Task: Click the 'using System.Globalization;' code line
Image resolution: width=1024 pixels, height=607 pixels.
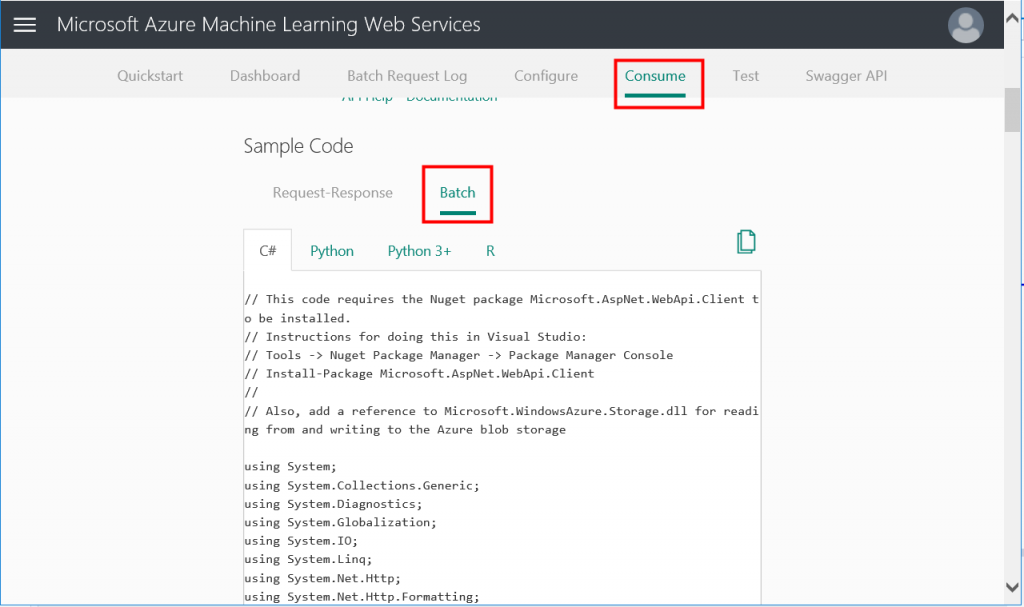Action: [x=340, y=523]
